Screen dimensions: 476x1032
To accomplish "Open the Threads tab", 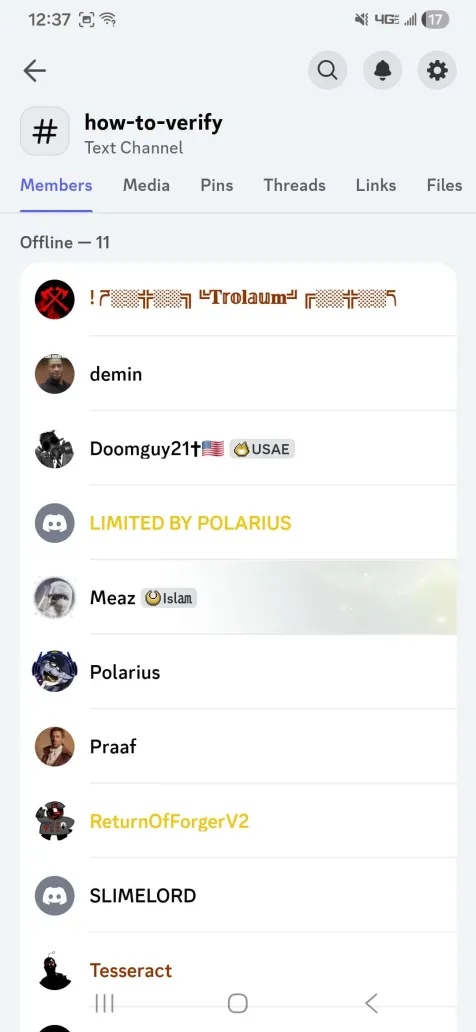I will point(294,186).
